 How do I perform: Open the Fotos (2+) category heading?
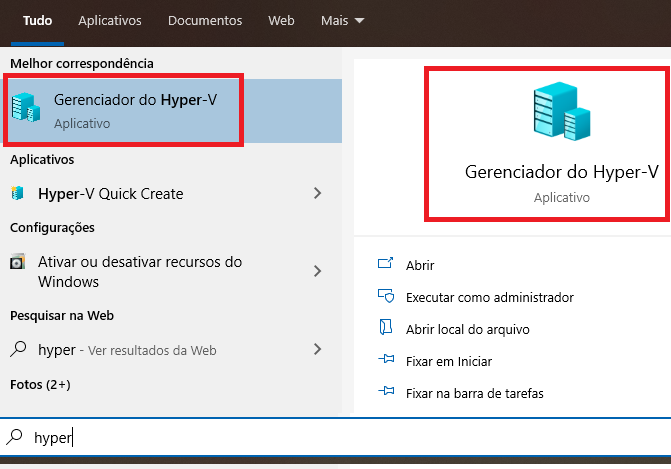click(40, 384)
